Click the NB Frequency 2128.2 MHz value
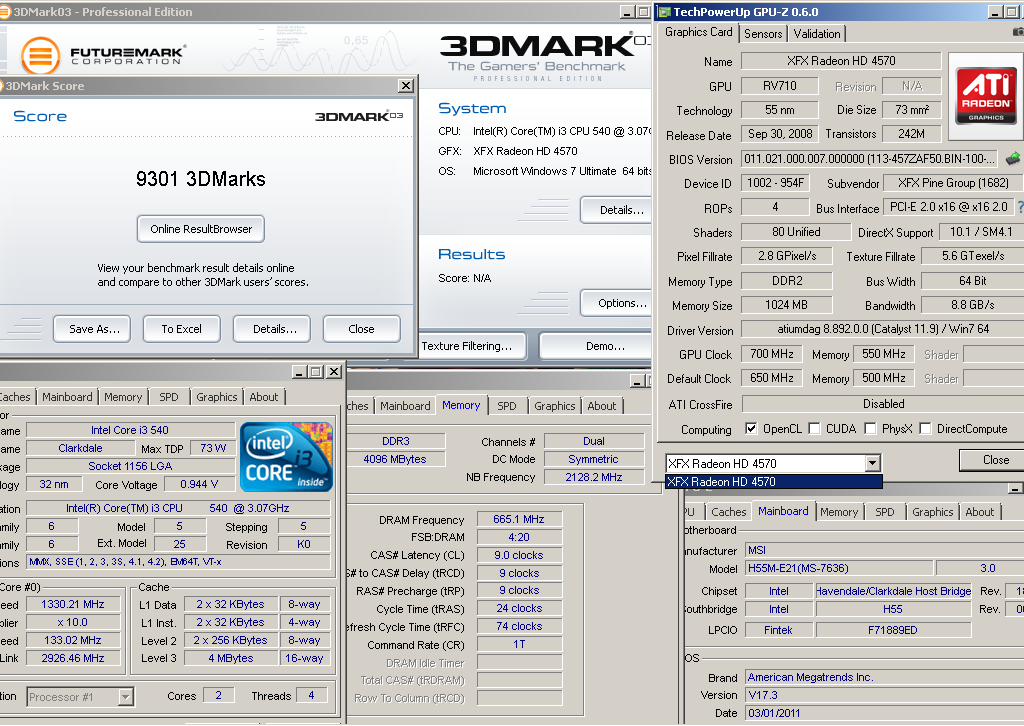The height and width of the screenshot is (726, 1024). pos(594,477)
